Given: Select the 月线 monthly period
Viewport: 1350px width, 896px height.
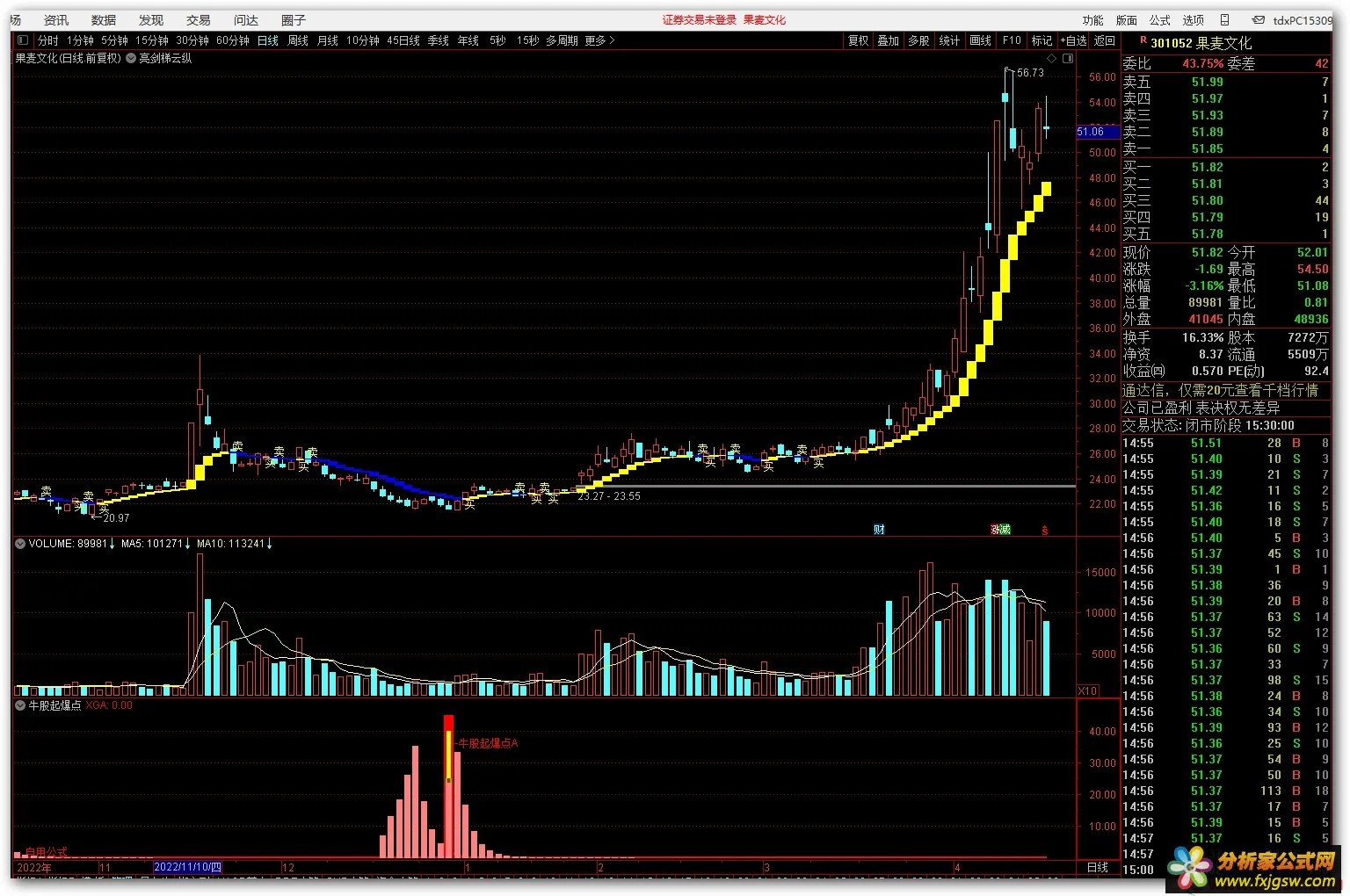Looking at the screenshot, I should 328,40.
